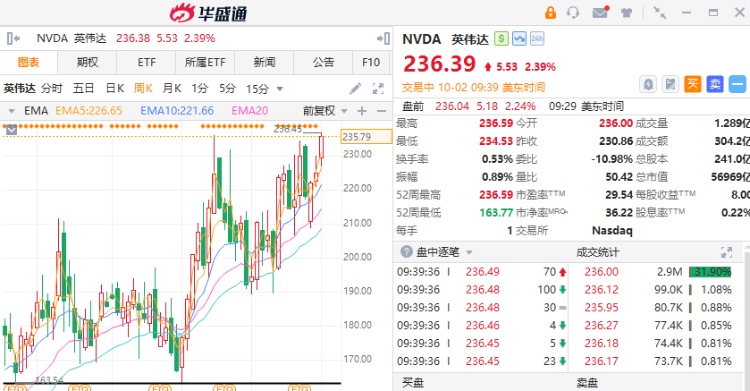This screenshot has width=750, height=391.
Task: Open the shirt skin theme icon
Action: tap(626, 13)
